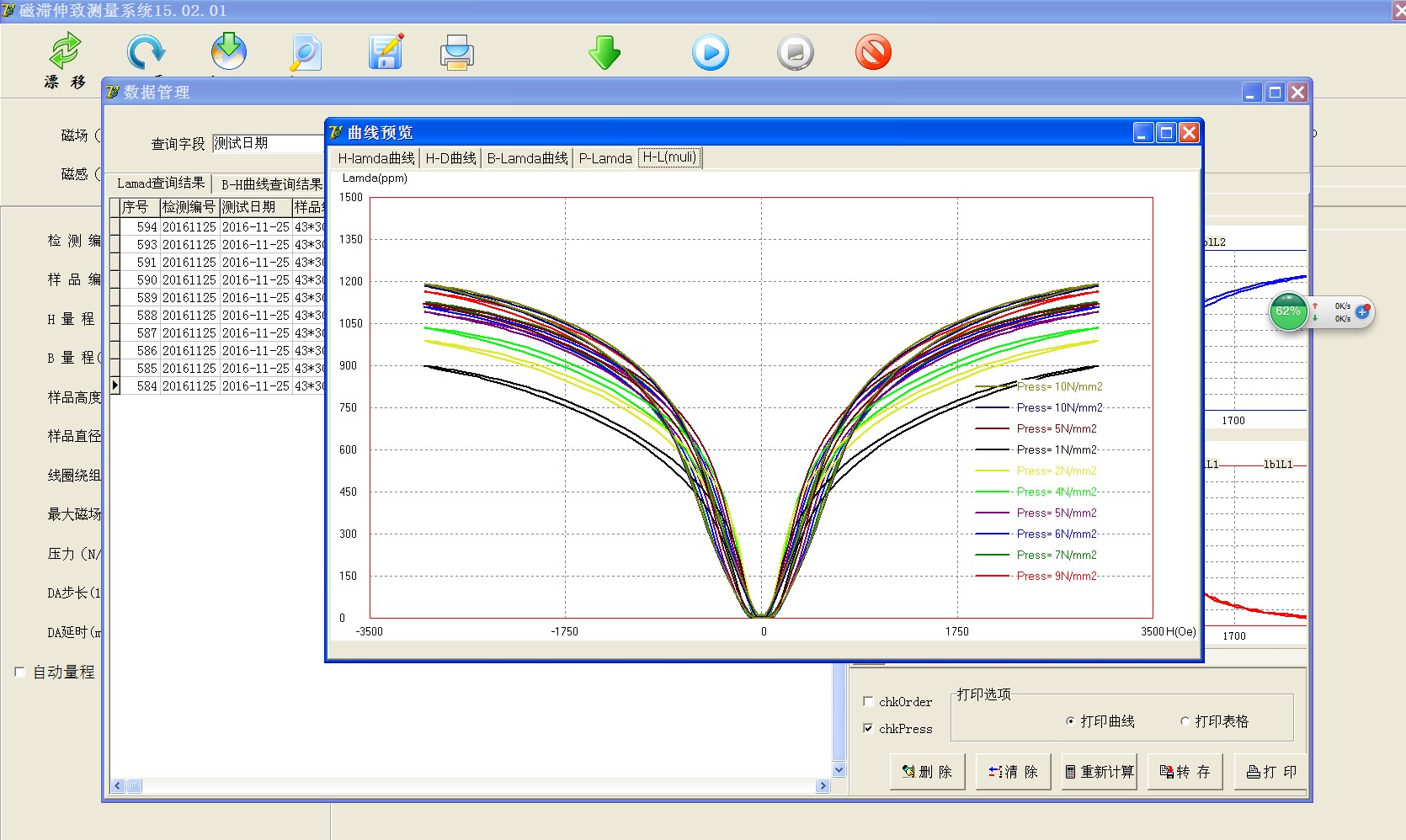Viewport: 1406px width, 840px height.
Task: Switch to the H-D曲线 tab
Action: pyautogui.click(x=450, y=158)
